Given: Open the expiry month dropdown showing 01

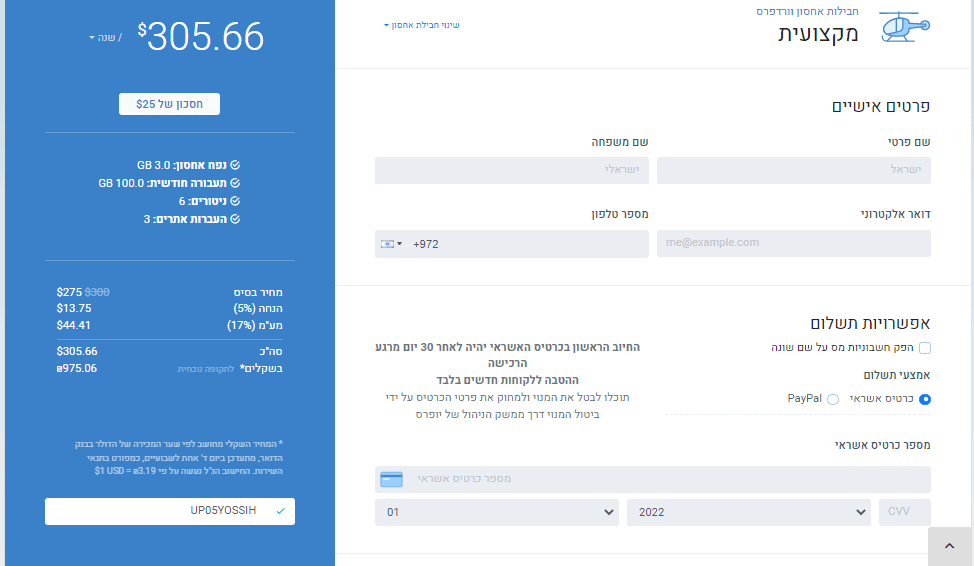Looking at the screenshot, I should pos(497,513).
